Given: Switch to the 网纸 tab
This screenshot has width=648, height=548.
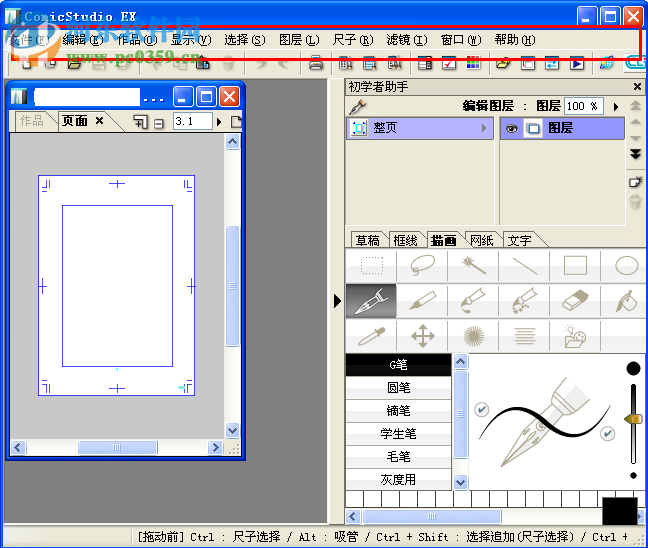Looking at the screenshot, I should [x=481, y=241].
